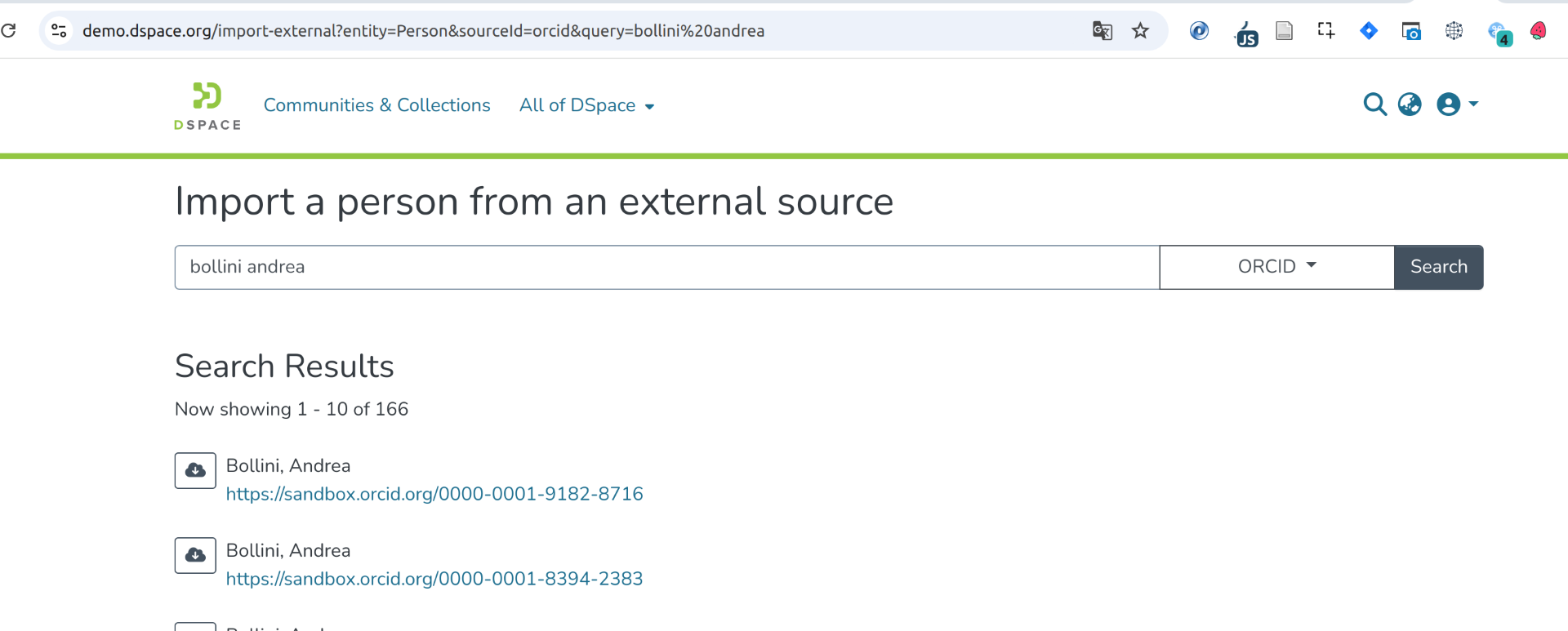Viewport: 1568px width, 631px height.
Task: Expand the ORCID source dropdown
Action: tap(1276, 267)
